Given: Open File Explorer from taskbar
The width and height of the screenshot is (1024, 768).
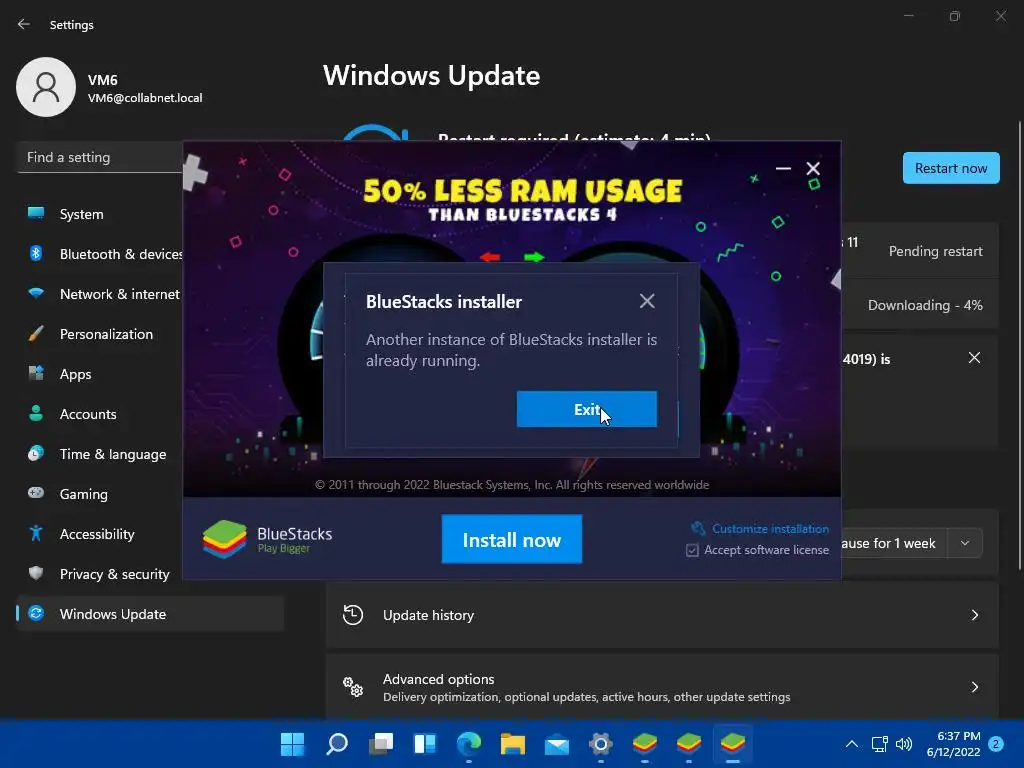Looking at the screenshot, I should pyautogui.click(x=513, y=743).
